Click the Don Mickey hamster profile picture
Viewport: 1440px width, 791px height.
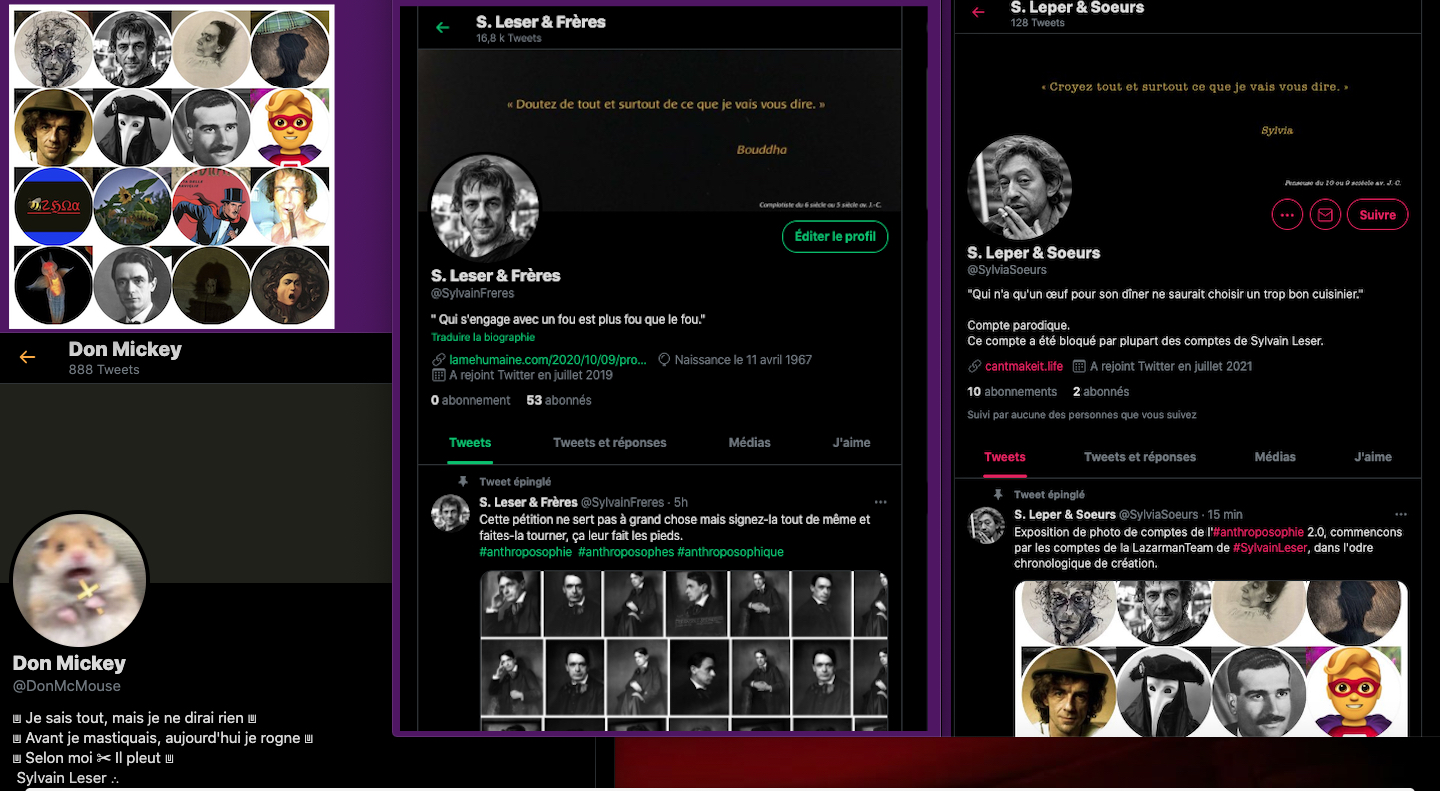click(x=80, y=581)
